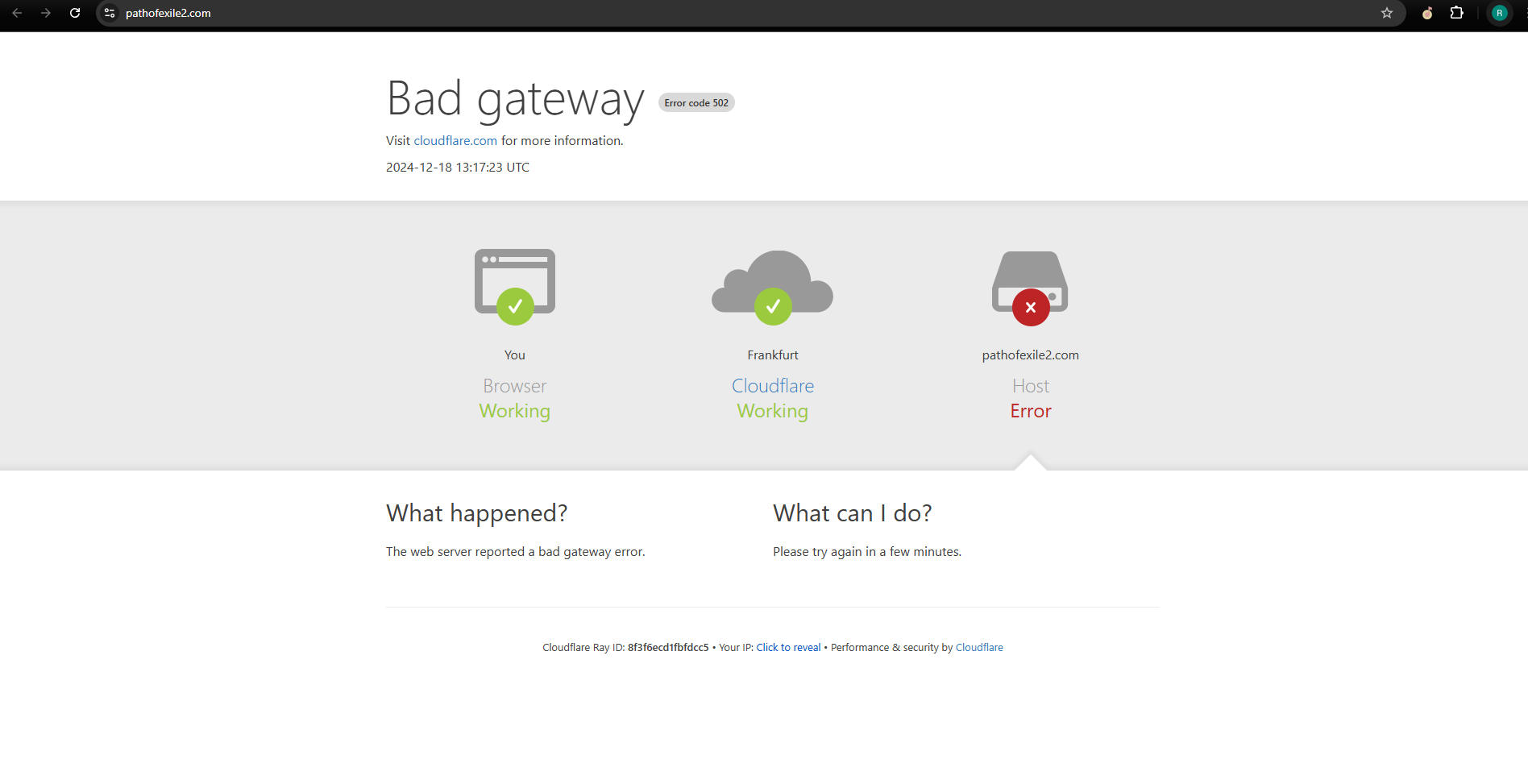Open the Extensions puzzle icon

[x=1456, y=13]
